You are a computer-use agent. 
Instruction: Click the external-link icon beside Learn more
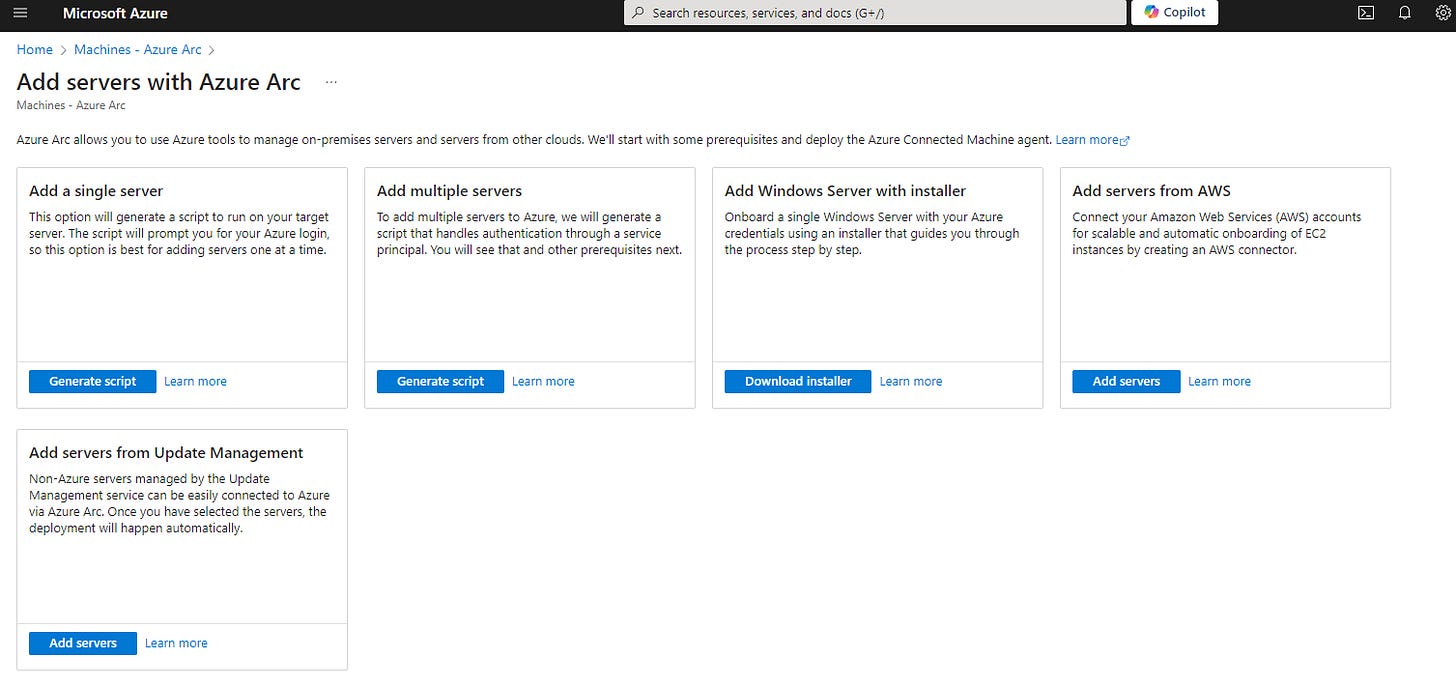click(1126, 138)
